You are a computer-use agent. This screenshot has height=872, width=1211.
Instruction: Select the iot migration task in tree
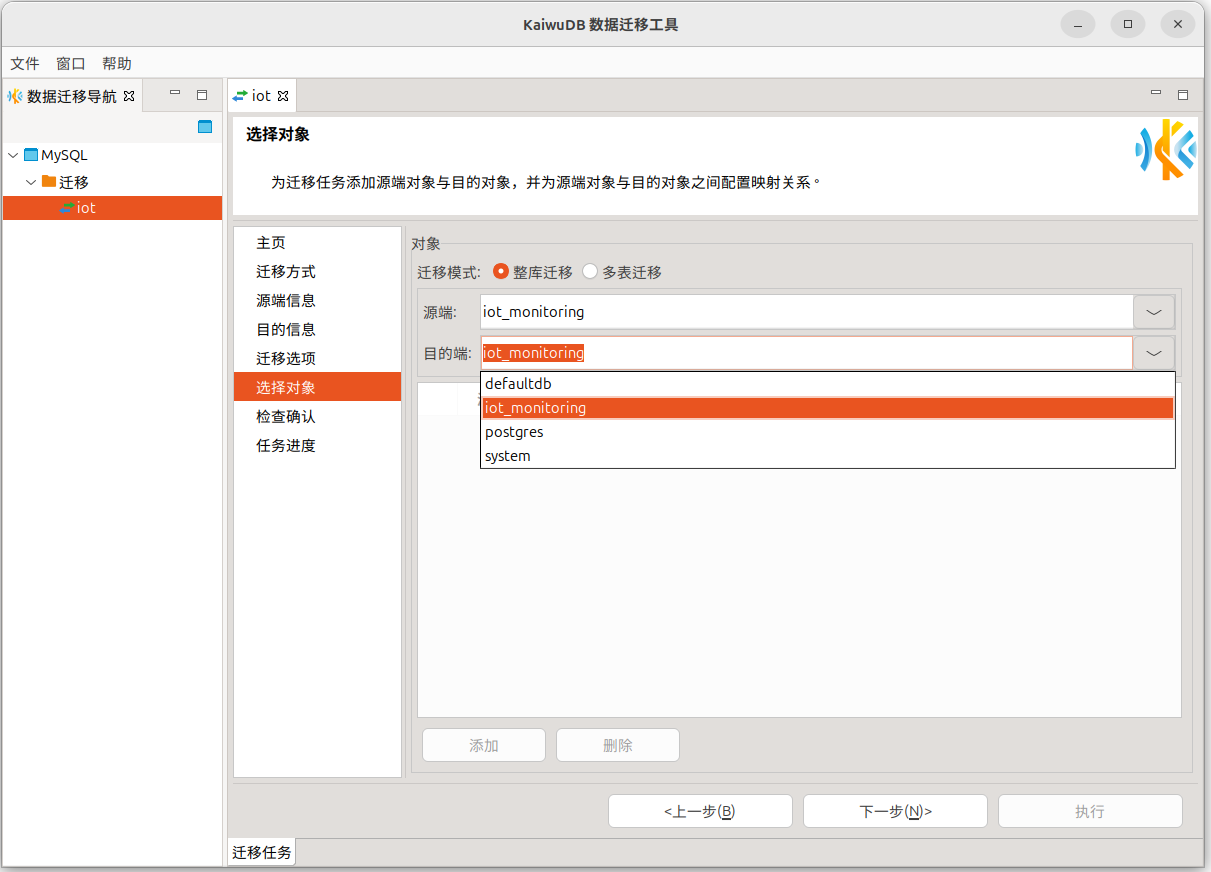pyautogui.click(x=86, y=208)
